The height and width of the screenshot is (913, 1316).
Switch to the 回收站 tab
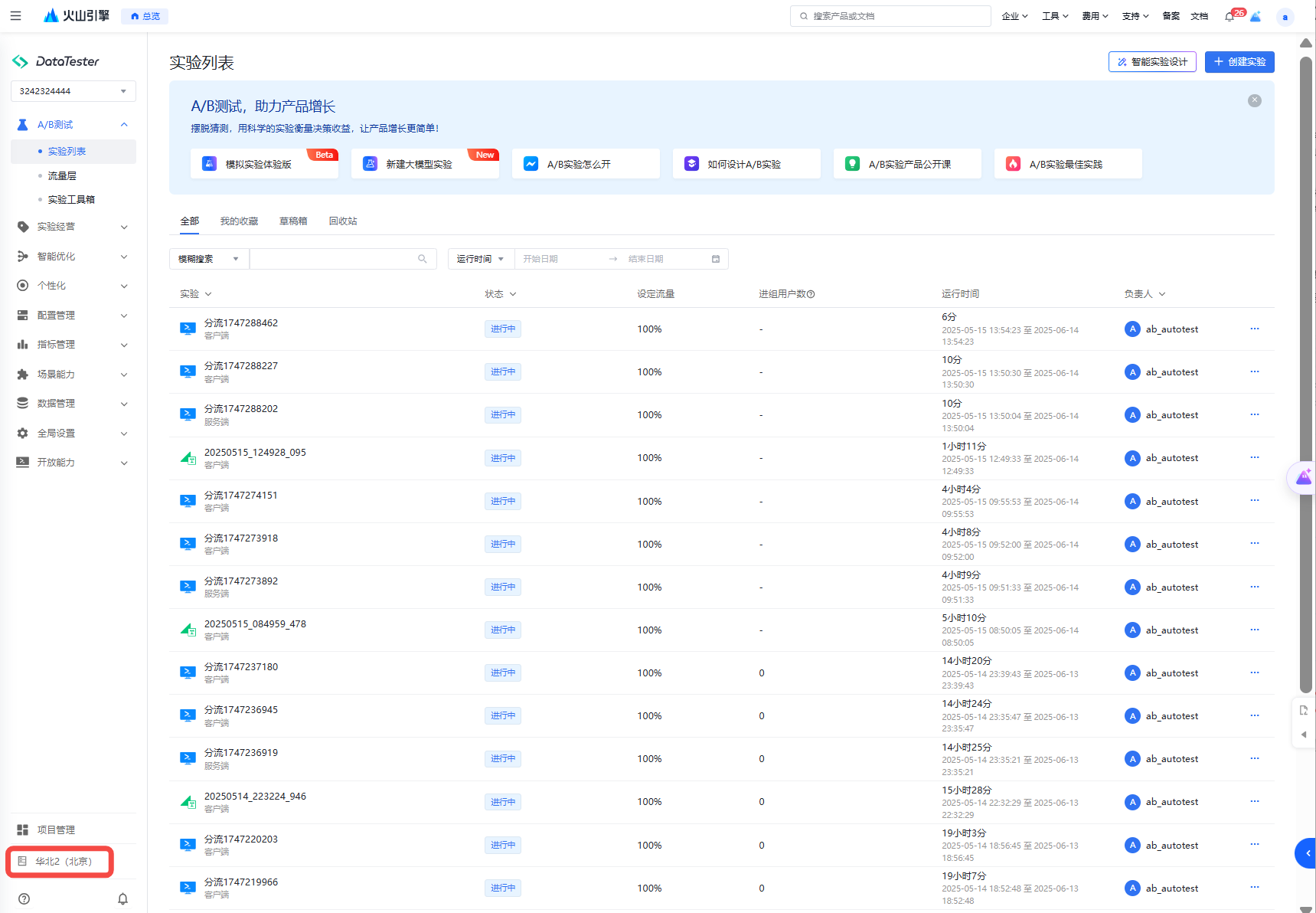pyautogui.click(x=343, y=221)
